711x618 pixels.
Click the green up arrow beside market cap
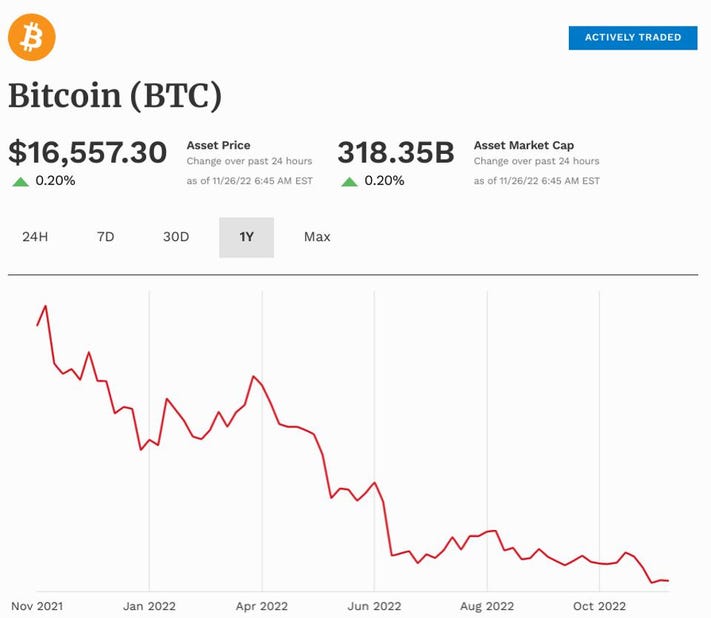point(349,182)
